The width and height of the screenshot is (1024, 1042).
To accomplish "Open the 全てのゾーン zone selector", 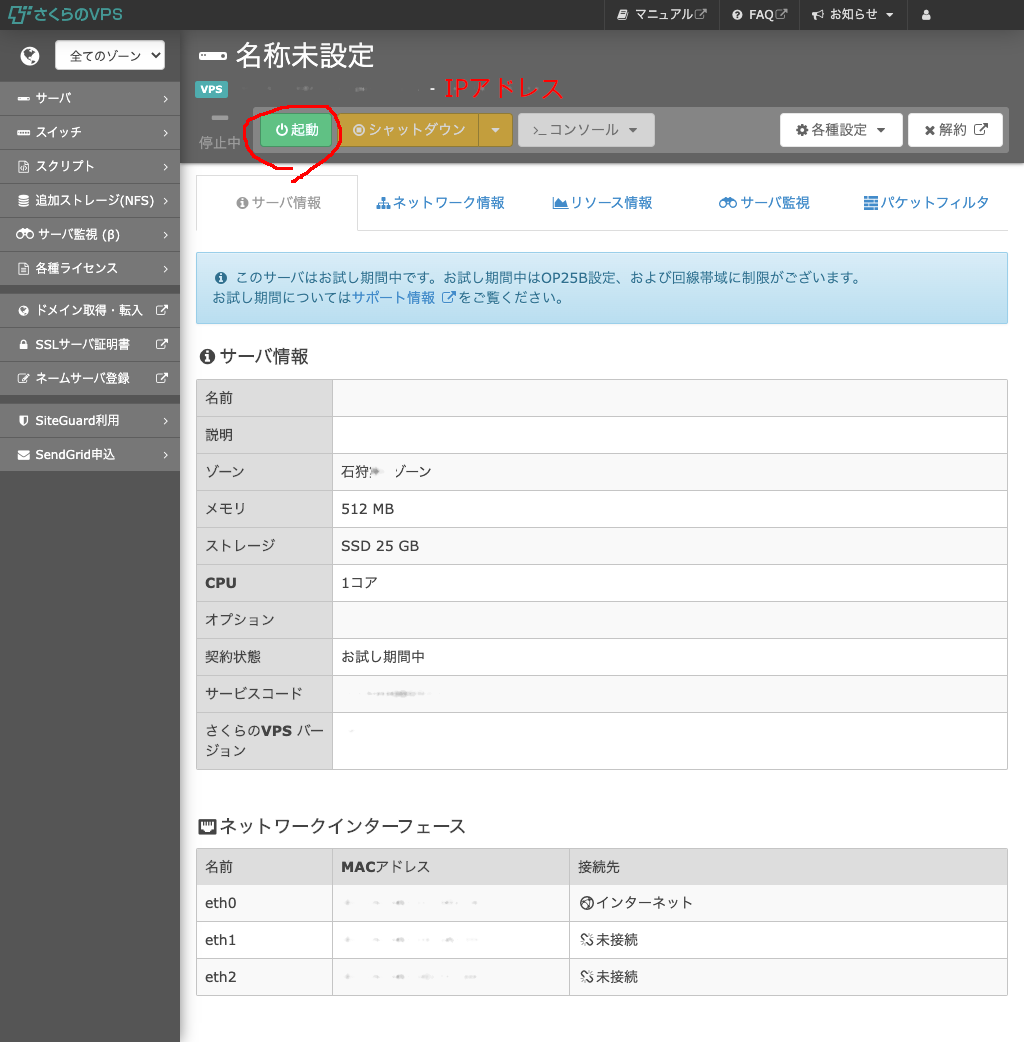I will 110,56.
